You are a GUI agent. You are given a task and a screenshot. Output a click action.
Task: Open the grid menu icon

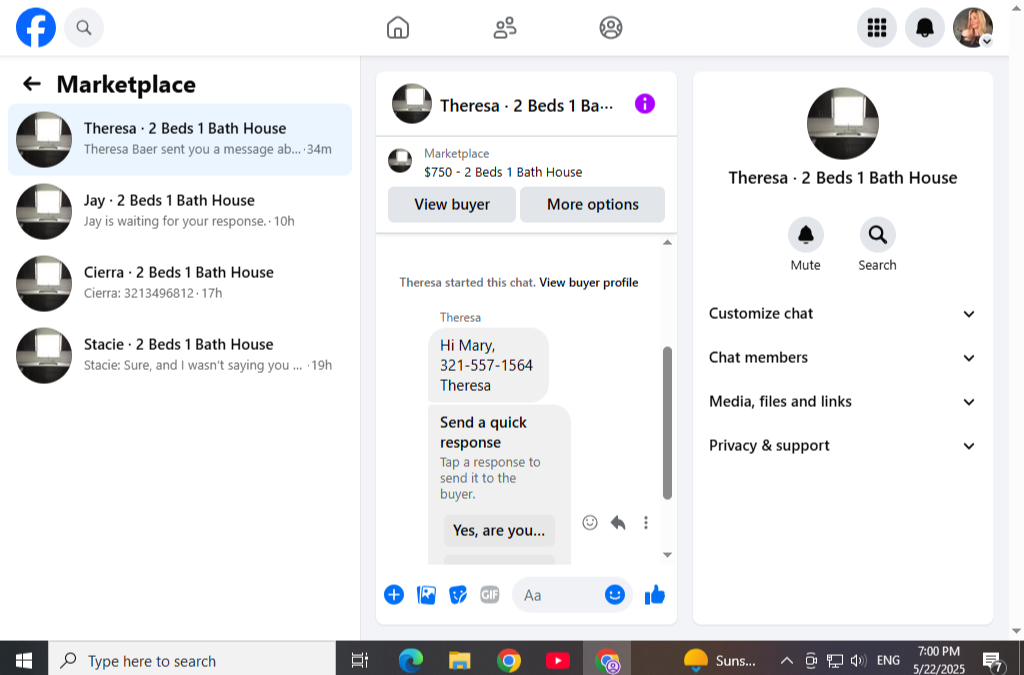(876, 27)
